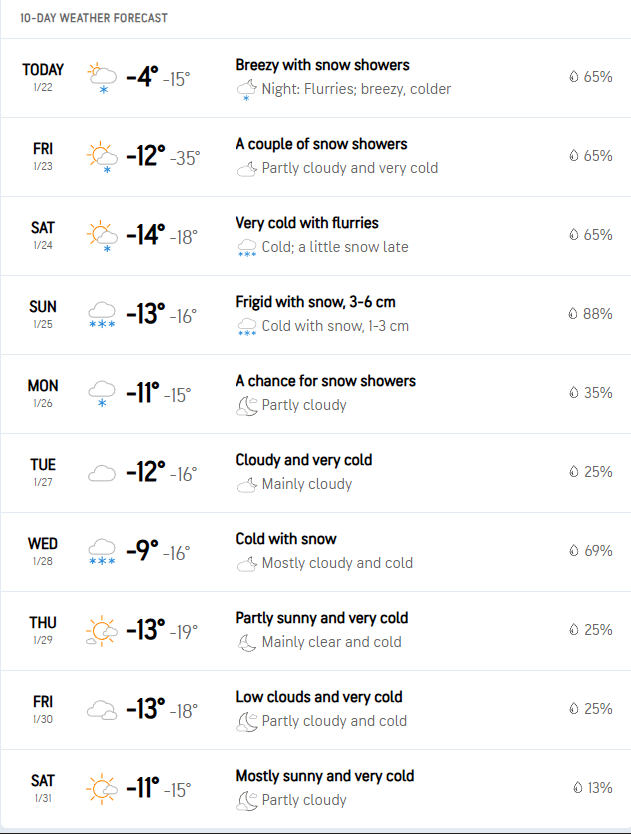The image size is (631, 834).
Task: Click the night snow icon beside 'Cold; a little snow late'
Action: coord(246,248)
